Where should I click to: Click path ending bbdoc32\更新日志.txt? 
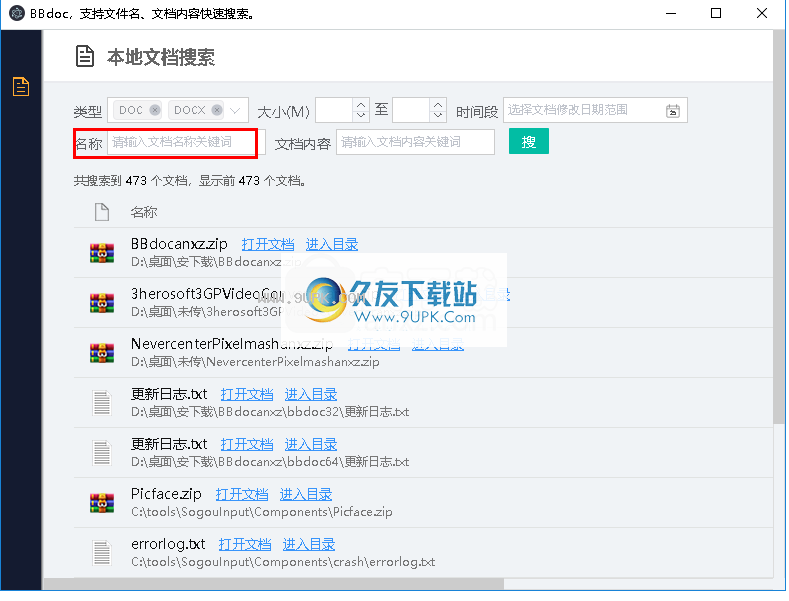tap(270, 412)
